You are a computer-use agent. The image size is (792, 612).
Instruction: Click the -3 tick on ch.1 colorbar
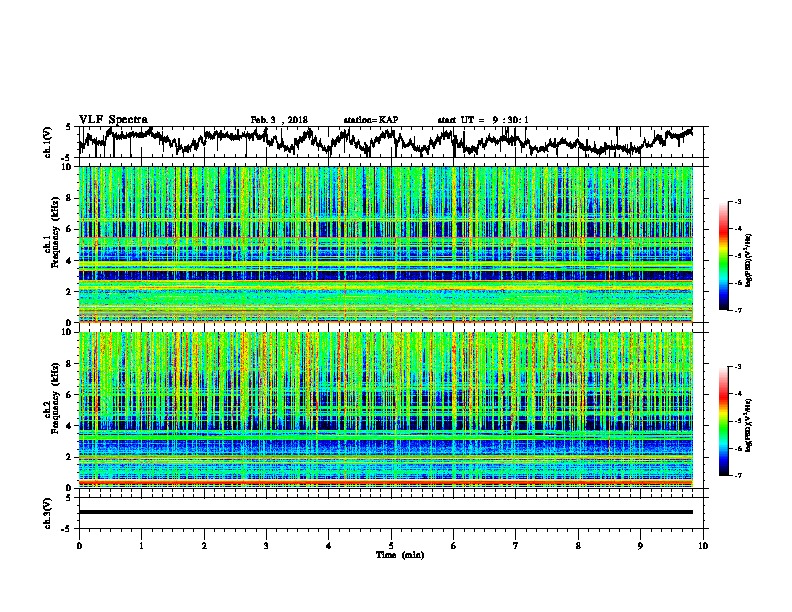click(x=738, y=201)
